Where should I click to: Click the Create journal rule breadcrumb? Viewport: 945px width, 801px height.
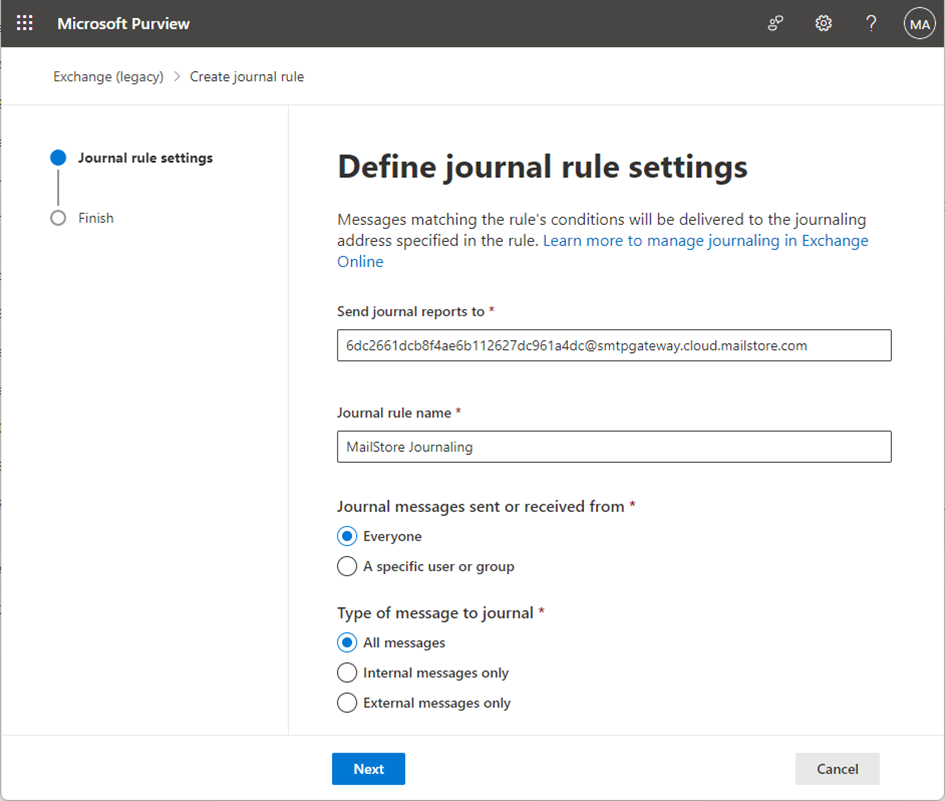tap(247, 77)
